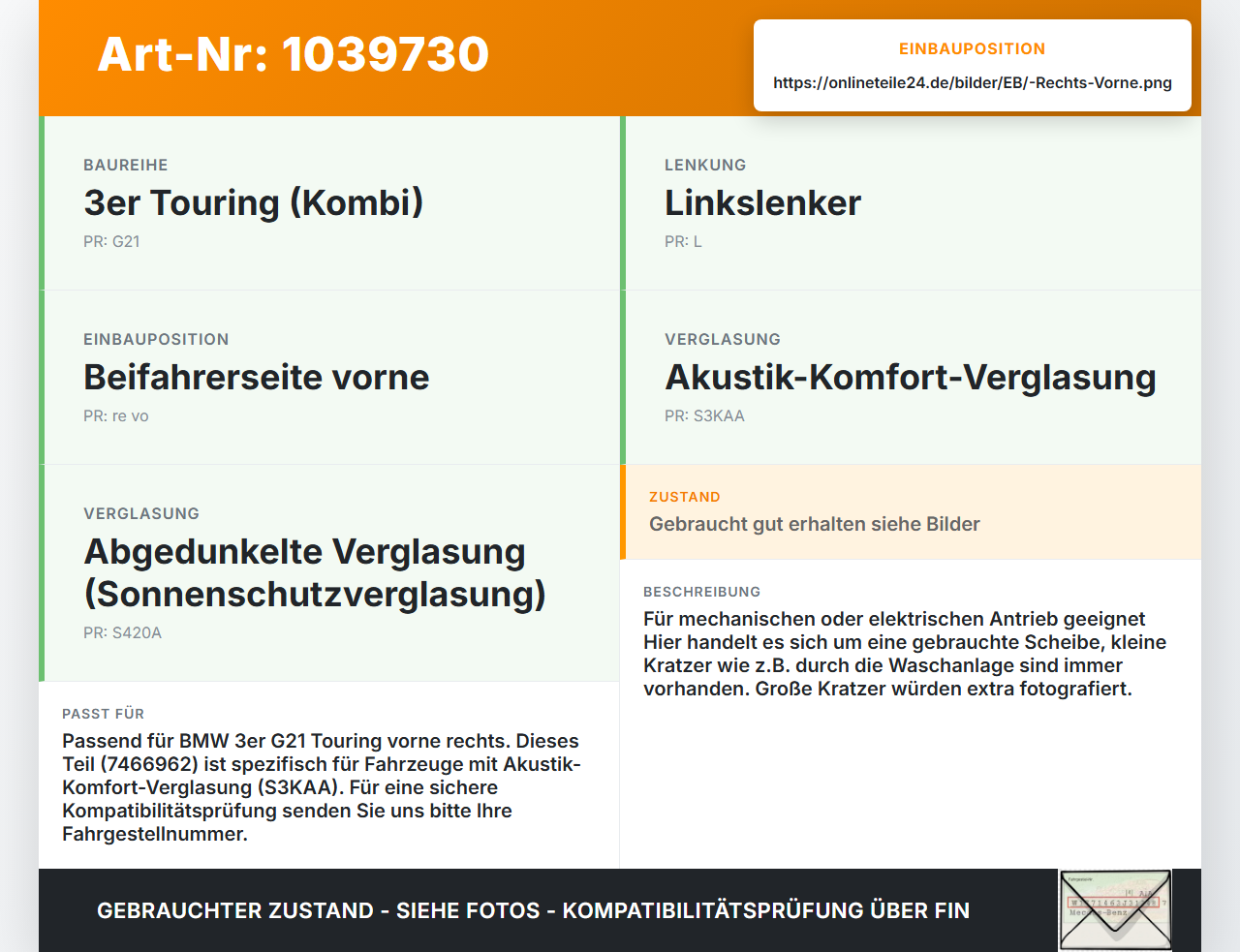
Task: Click the LENKUNG label
Action: coord(705,165)
